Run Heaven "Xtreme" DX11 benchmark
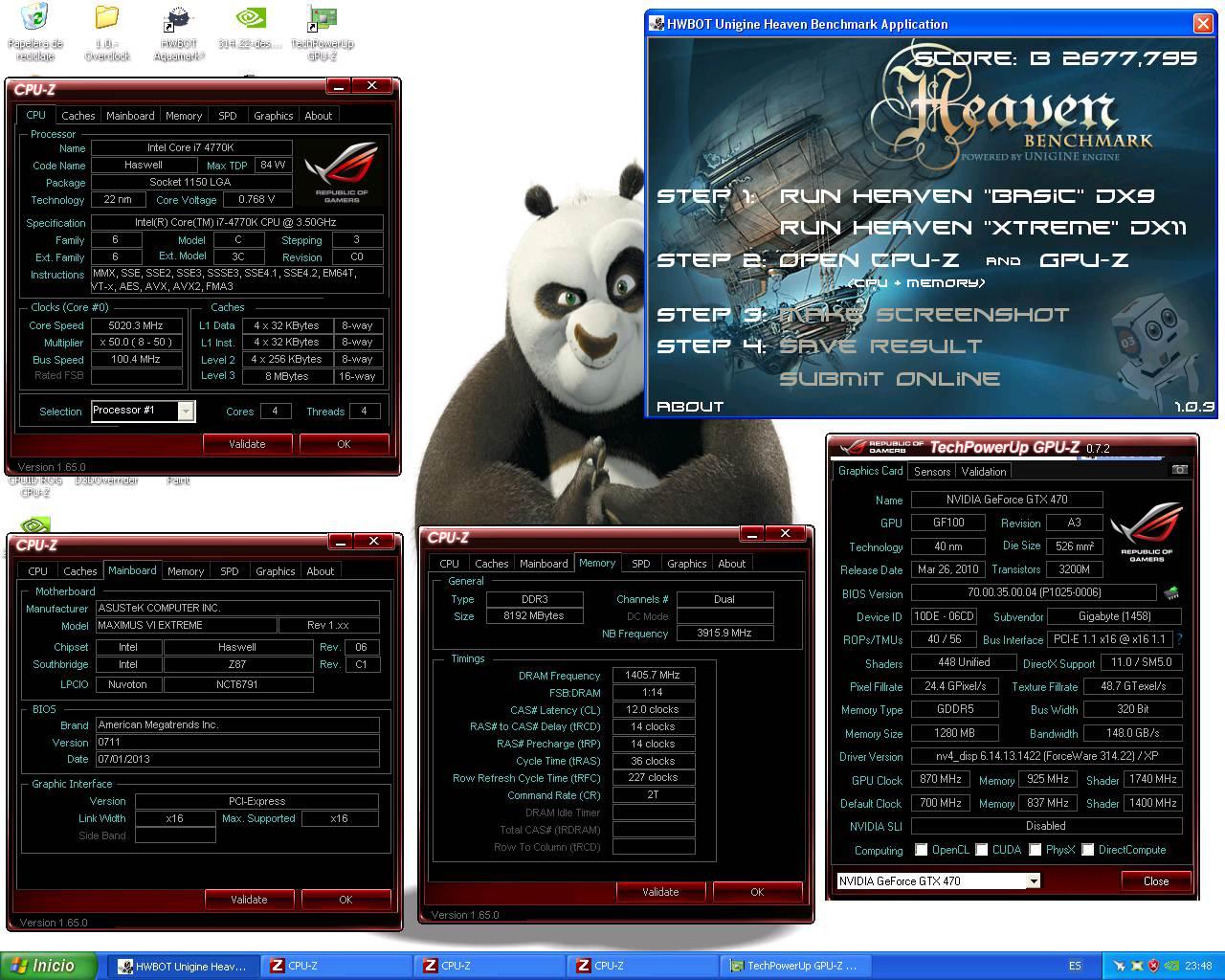Screen dimensions: 1225x980 pos(983,228)
